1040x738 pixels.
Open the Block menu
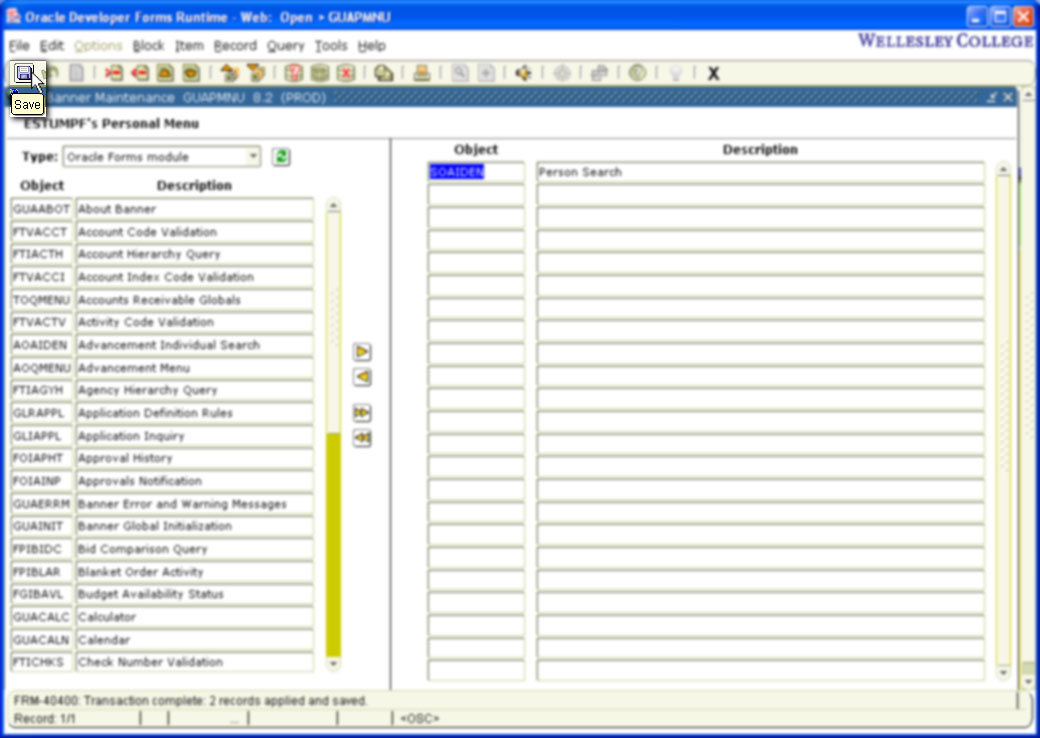click(148, 46)
